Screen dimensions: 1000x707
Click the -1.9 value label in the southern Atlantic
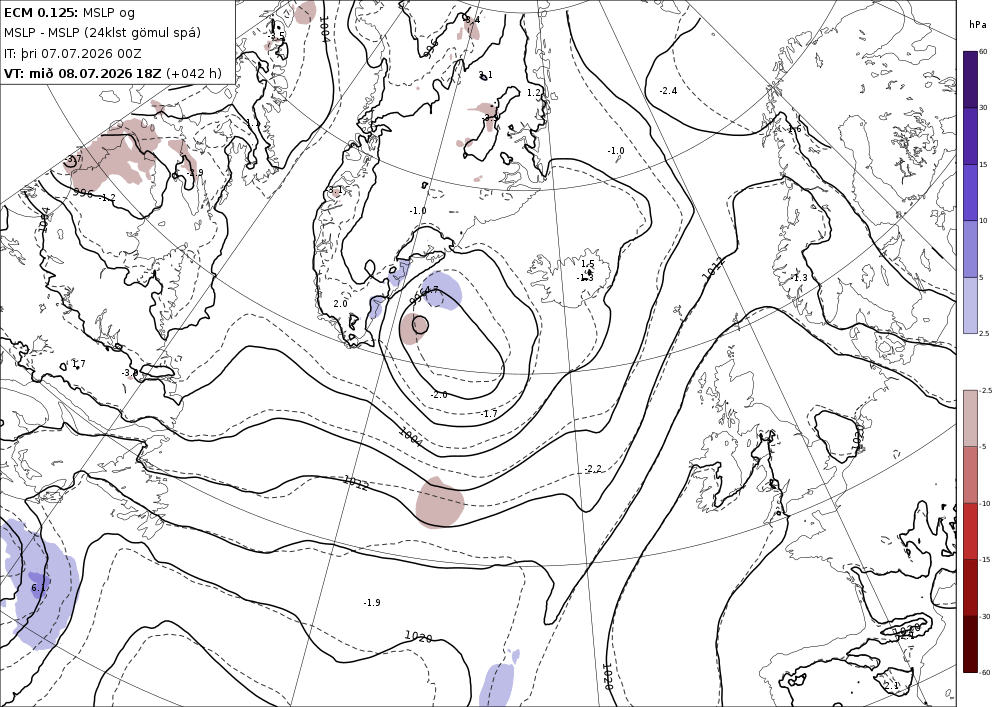tap(372, 602)
